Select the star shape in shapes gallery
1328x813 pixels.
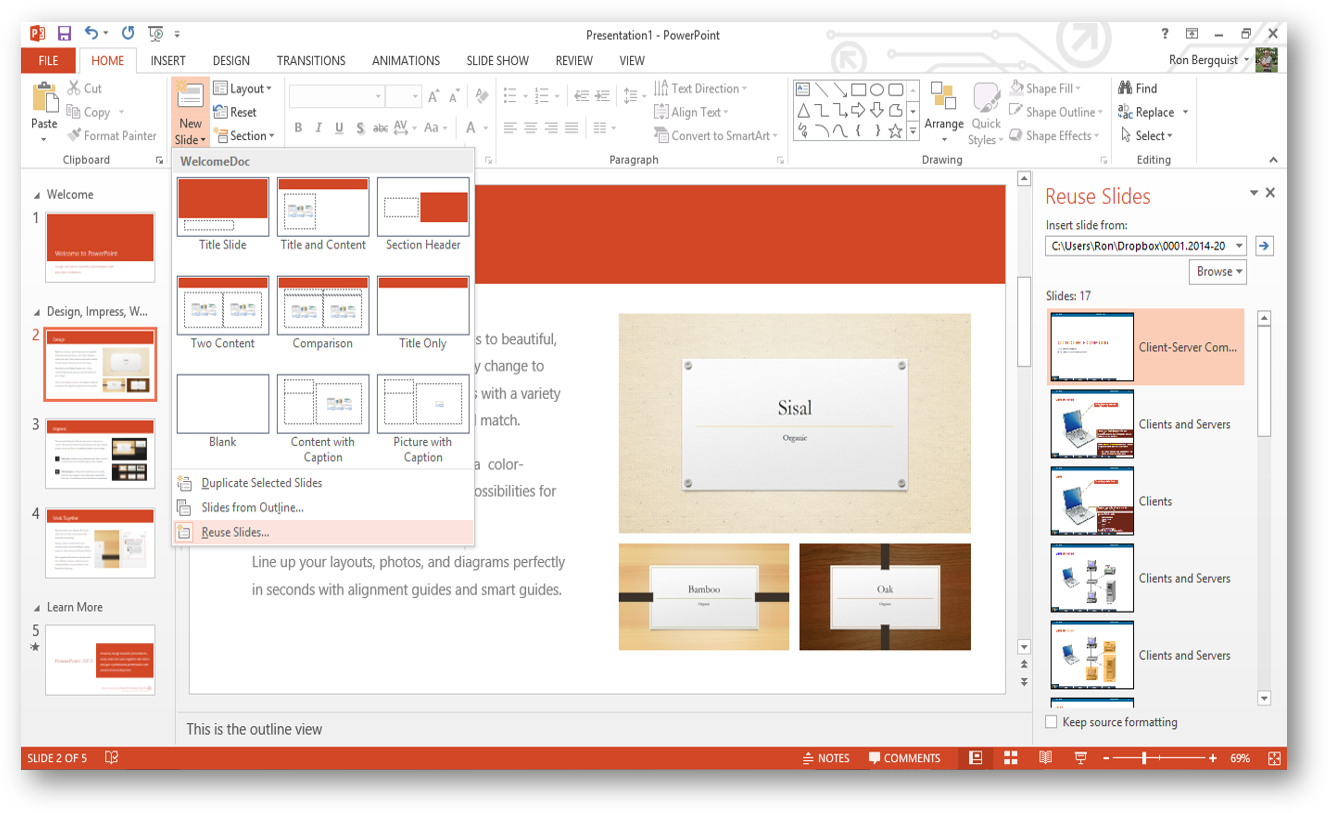coord(895,131)
